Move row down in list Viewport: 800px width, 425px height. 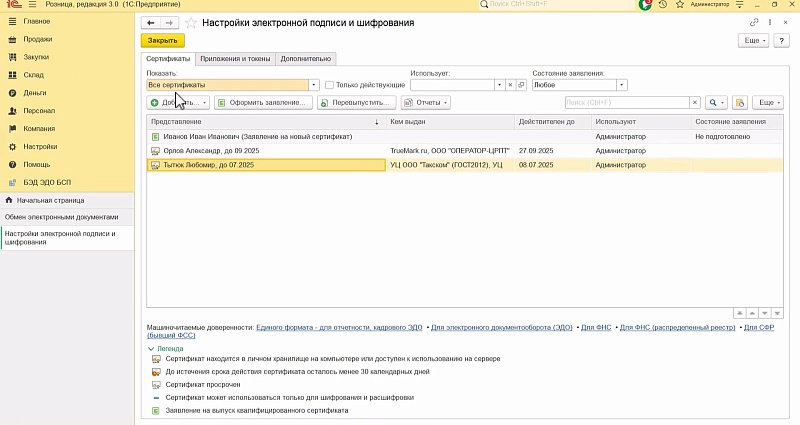[765, 313]
